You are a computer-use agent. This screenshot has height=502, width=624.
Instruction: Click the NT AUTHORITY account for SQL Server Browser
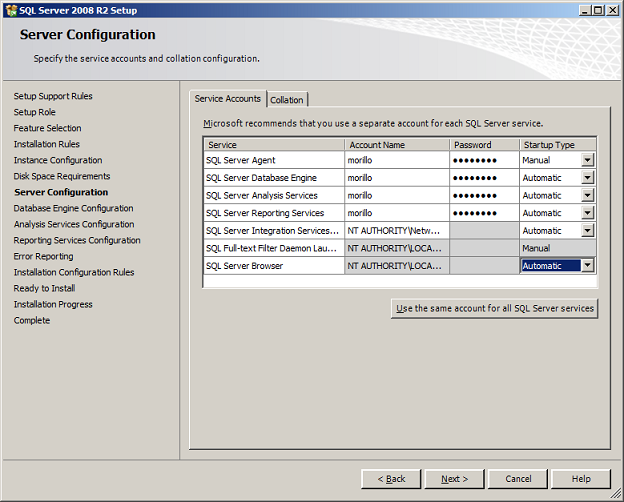[397, 266]
